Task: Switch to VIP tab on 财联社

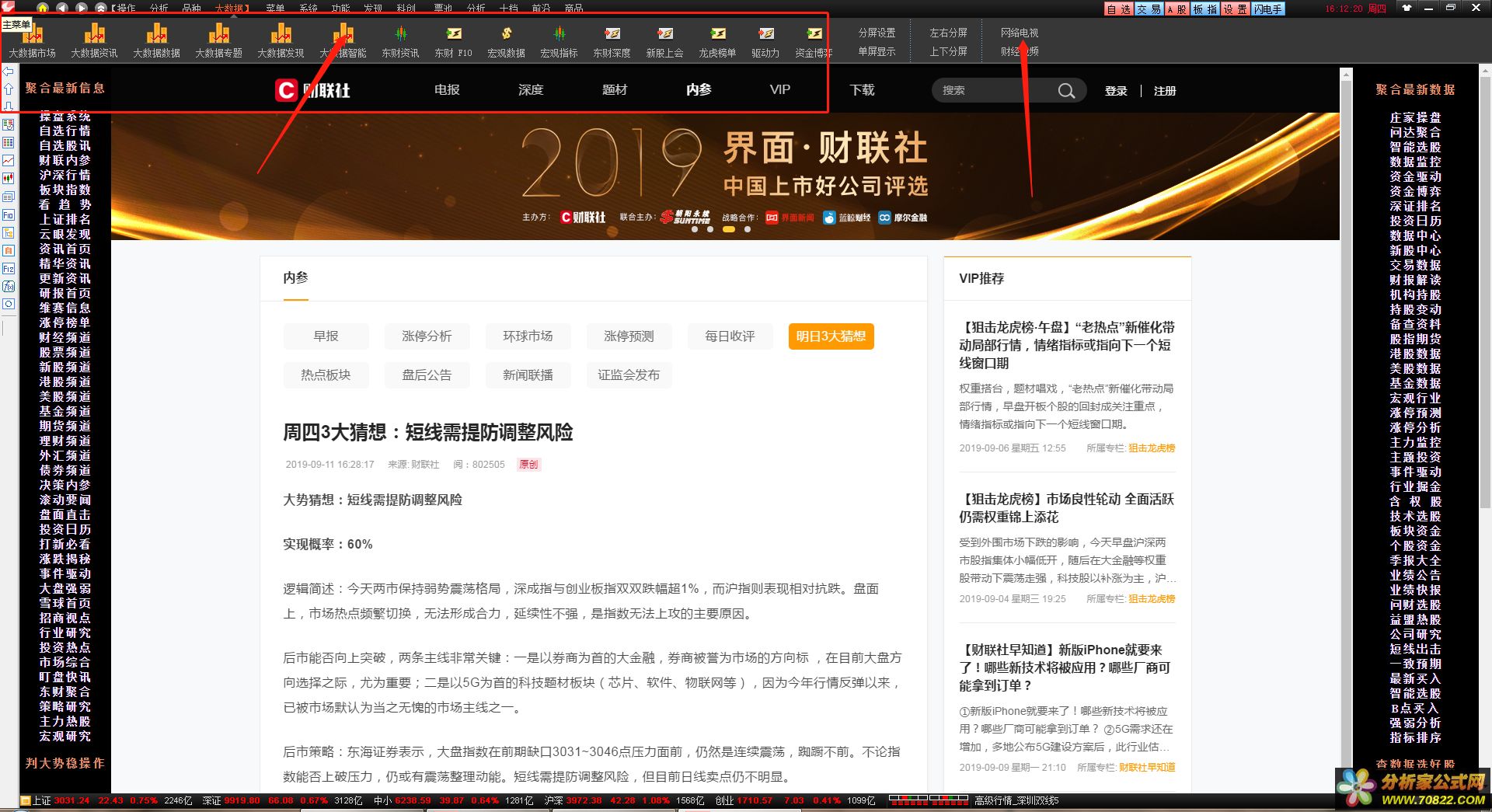Action: click(780, 90)
